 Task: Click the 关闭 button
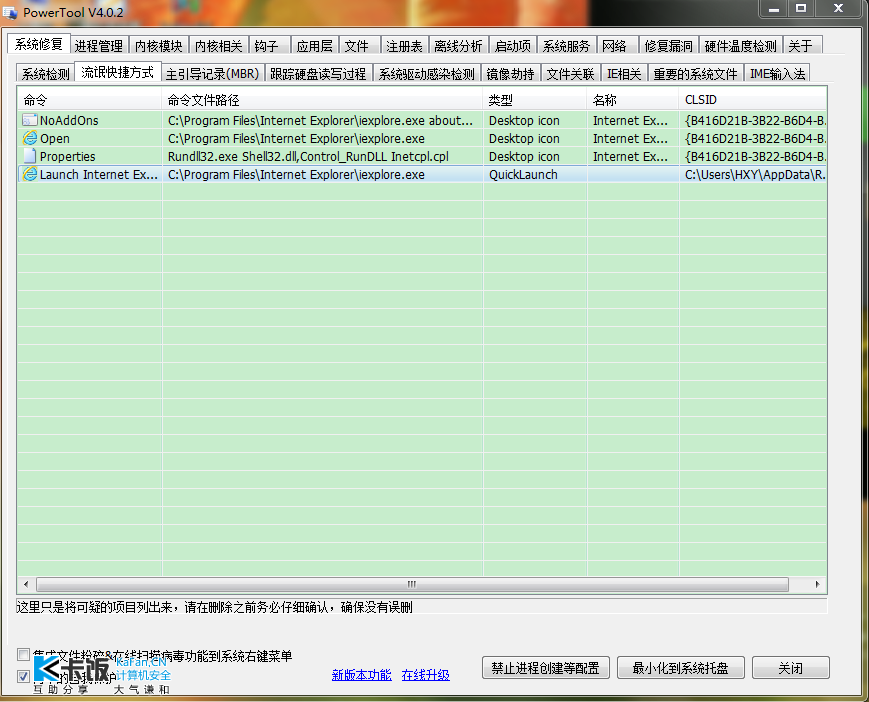[x=790, y=668]
